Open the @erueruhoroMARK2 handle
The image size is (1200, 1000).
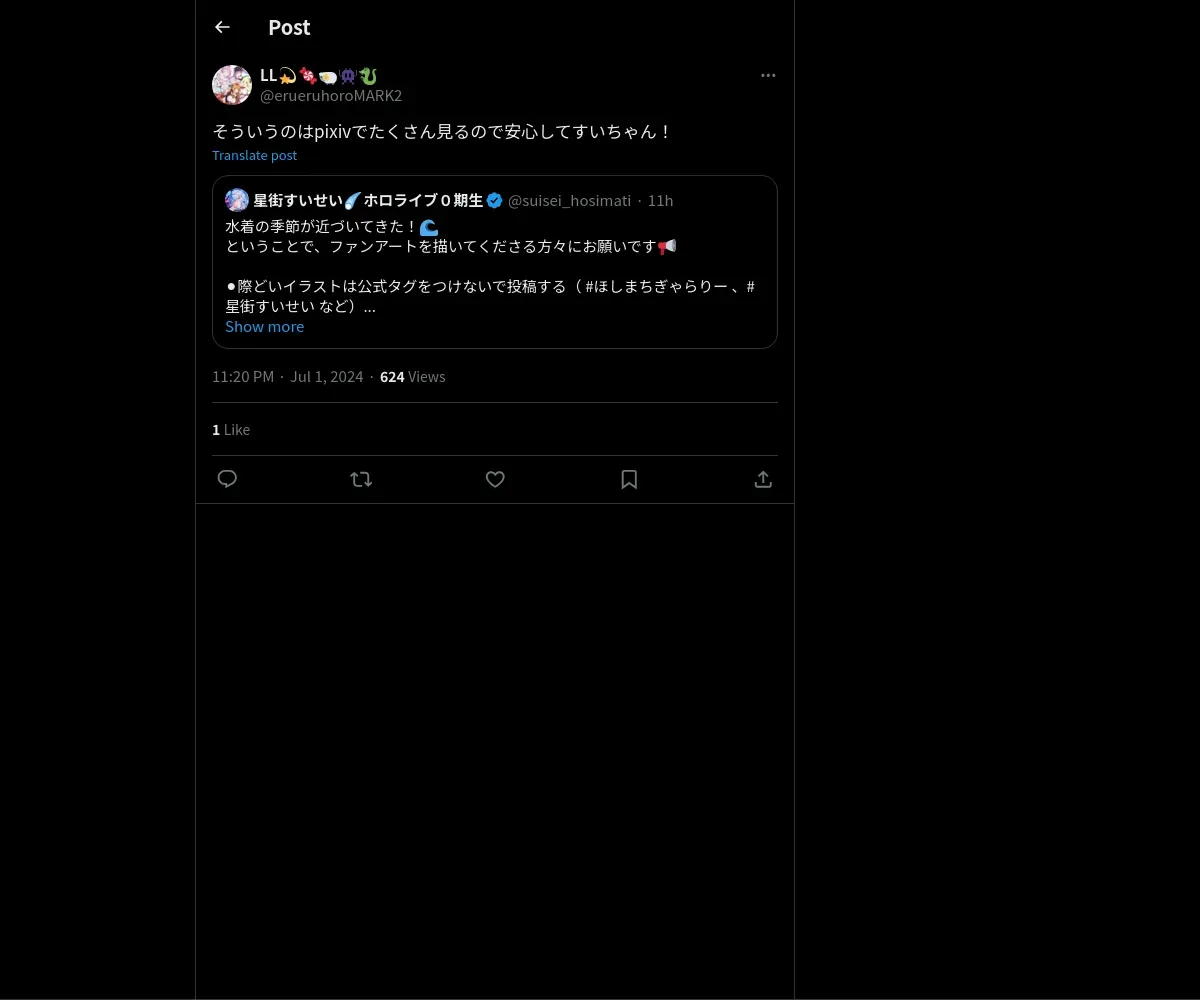click(331, 95)
